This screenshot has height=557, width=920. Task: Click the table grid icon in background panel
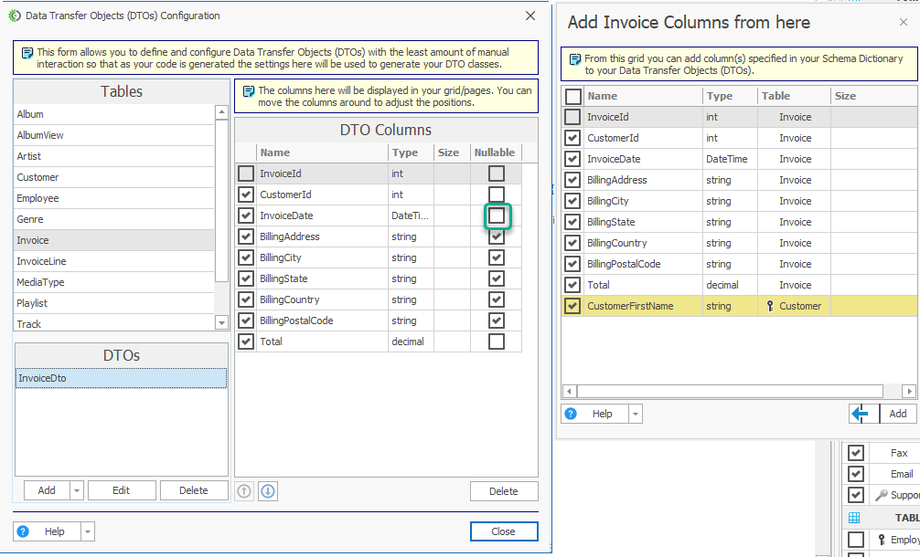855,518
